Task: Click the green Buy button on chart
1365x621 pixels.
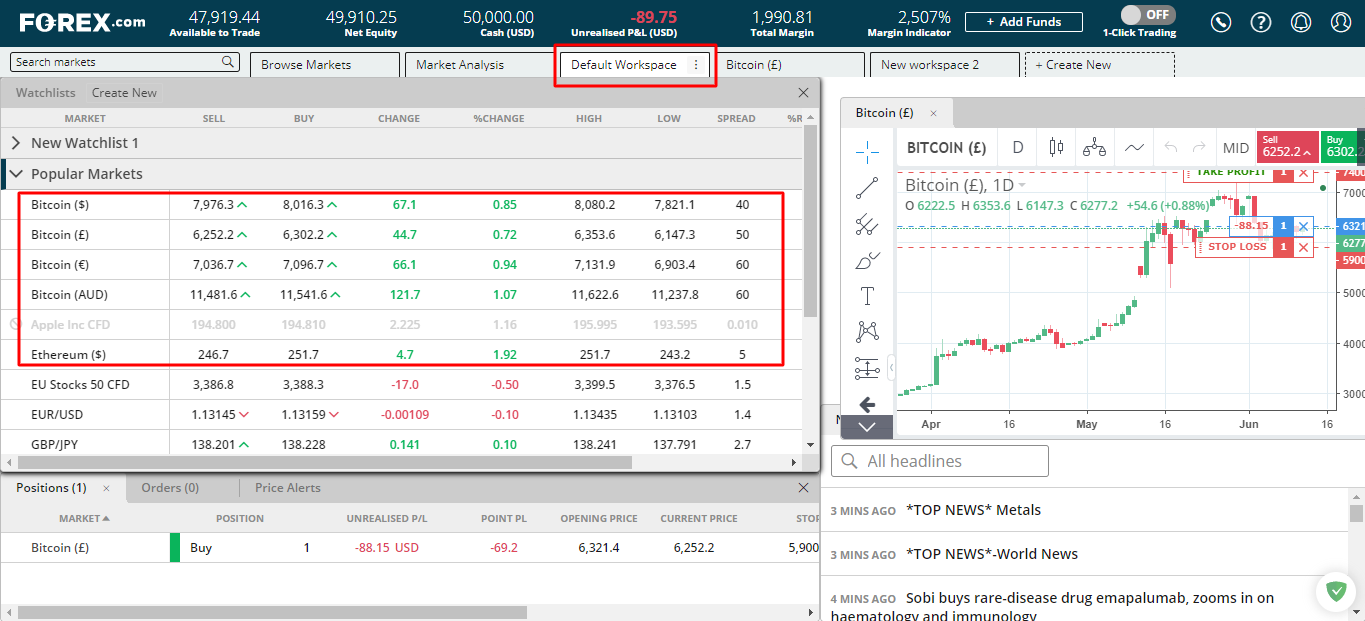Action: [x=1343, y=146]
